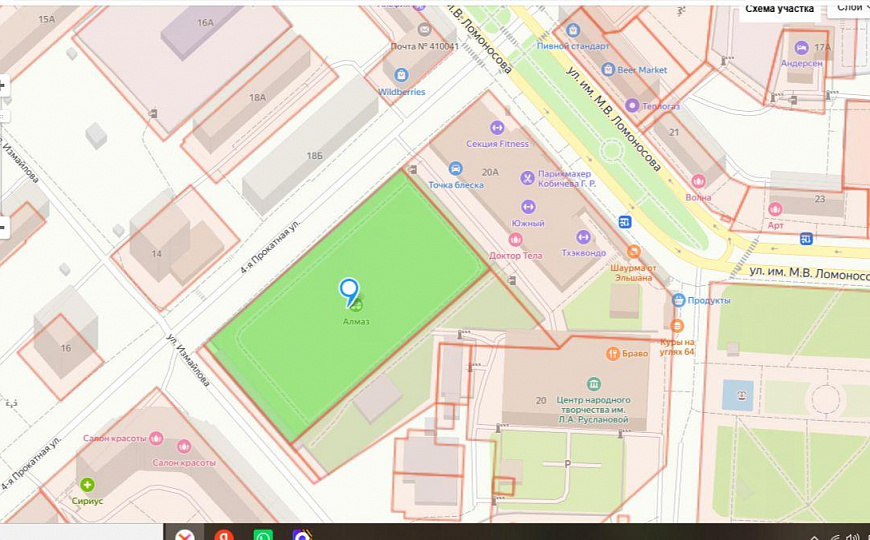The height and width of the screenshot is (540, 870).
Task: Select building number 15A
Action: (x=47, y=19)
